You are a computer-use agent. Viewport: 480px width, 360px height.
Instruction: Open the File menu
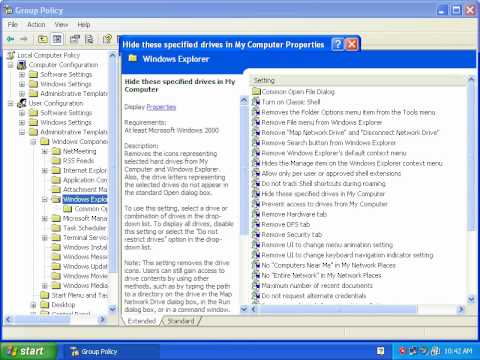[13, 25]
